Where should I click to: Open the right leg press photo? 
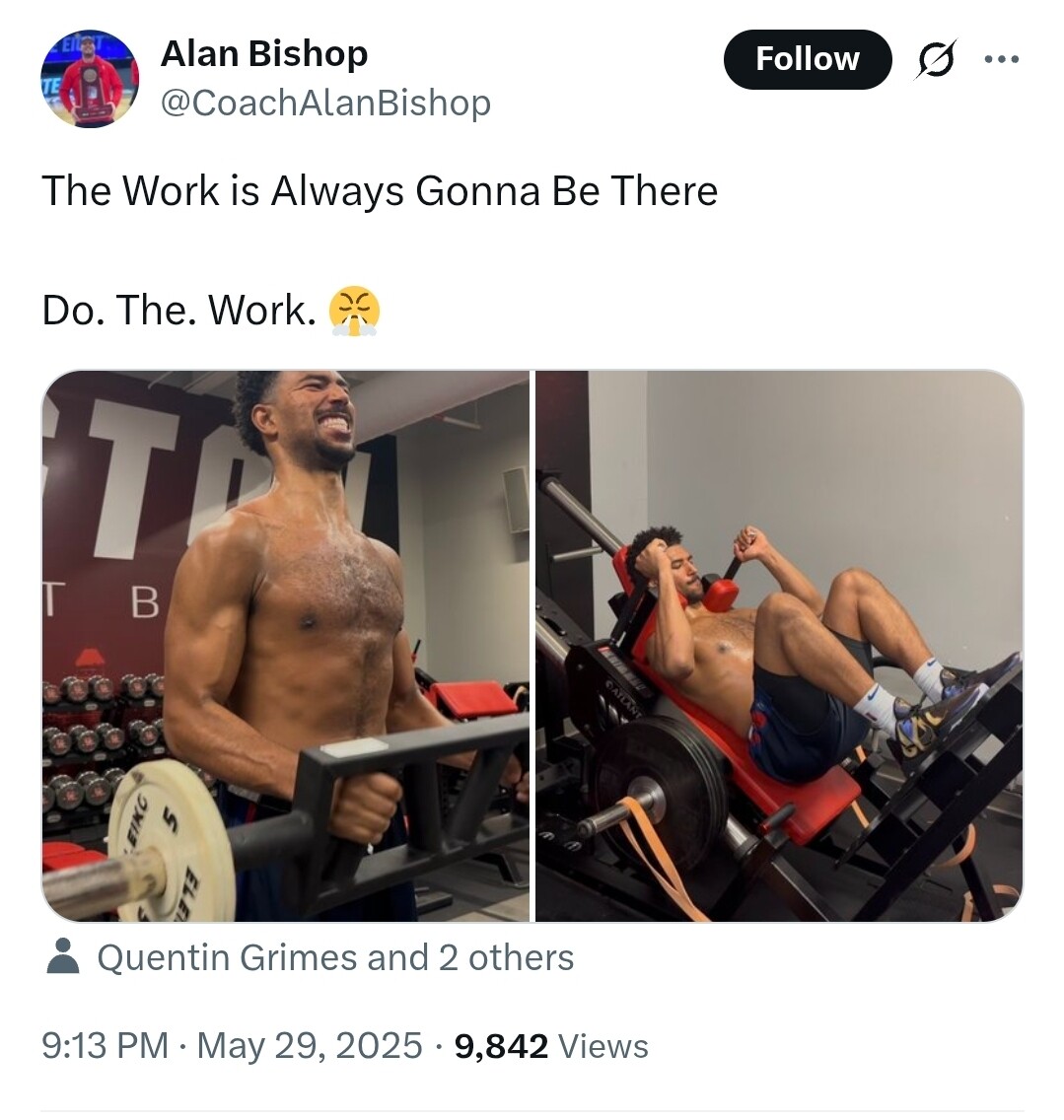[x=780, y=646]
